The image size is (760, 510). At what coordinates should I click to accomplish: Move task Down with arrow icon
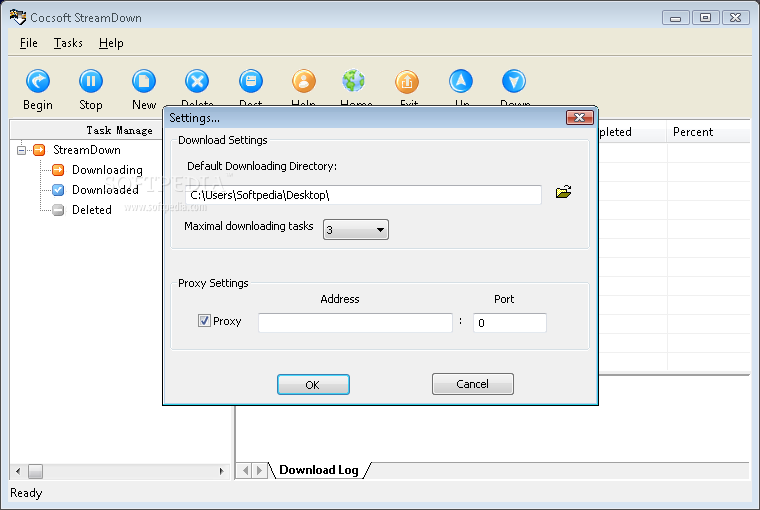click(514, 81)
